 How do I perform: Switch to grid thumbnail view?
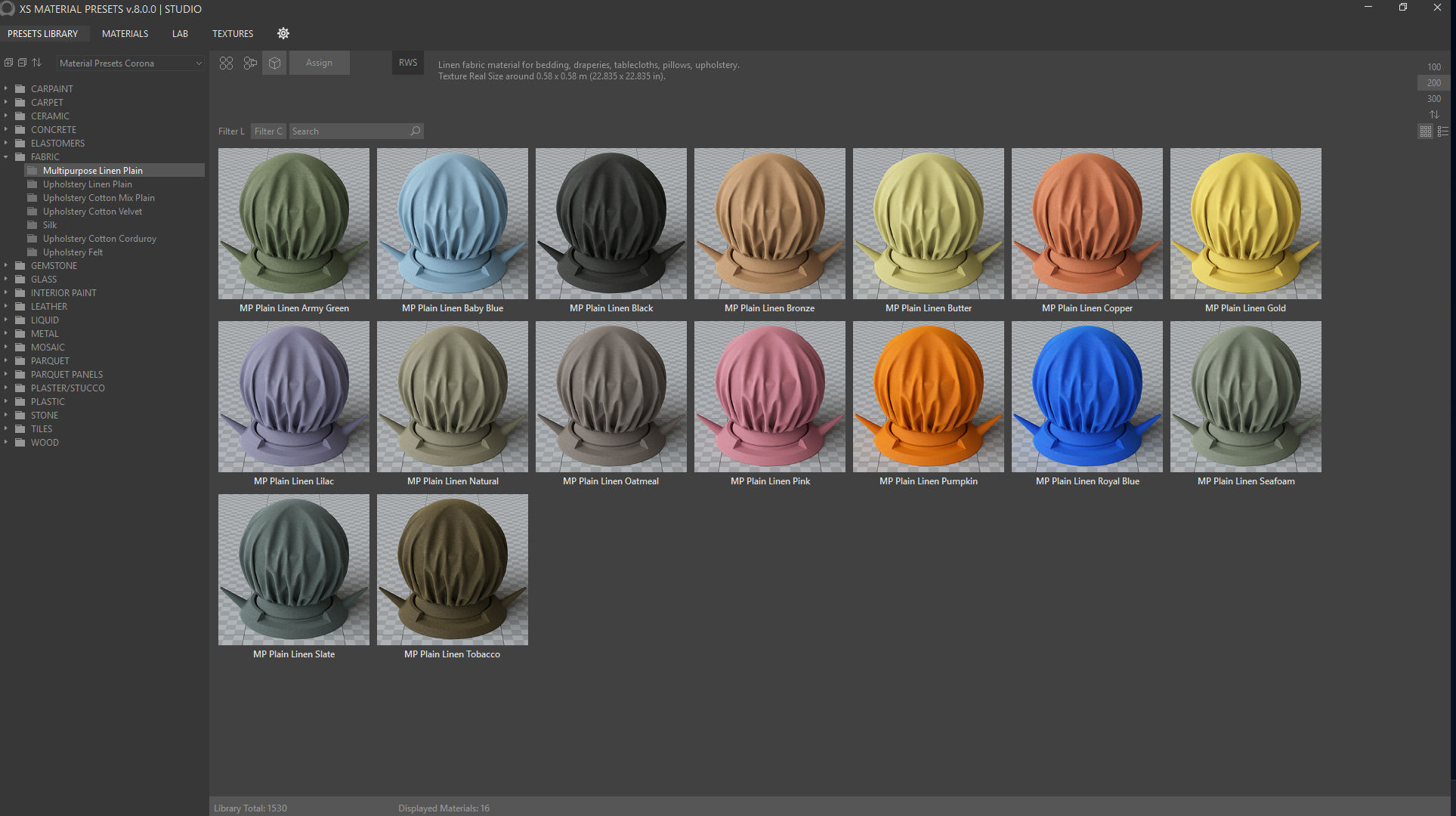1426,131
